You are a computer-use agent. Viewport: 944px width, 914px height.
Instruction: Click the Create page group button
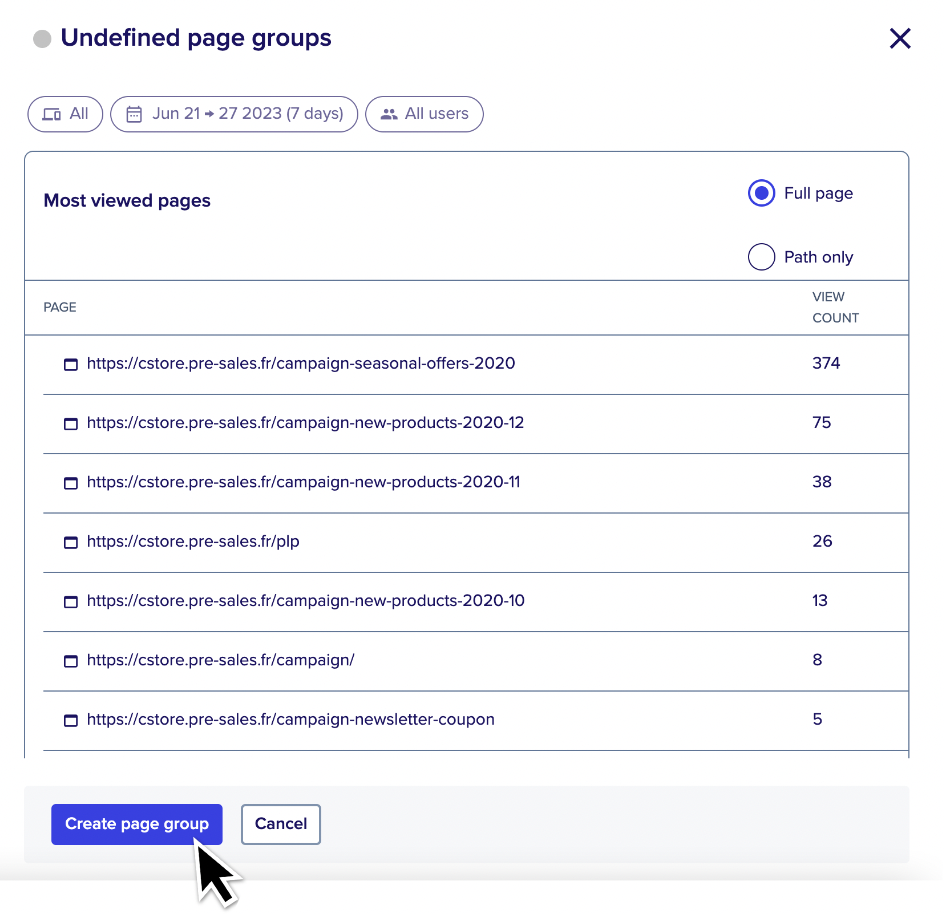click(137, 824)
